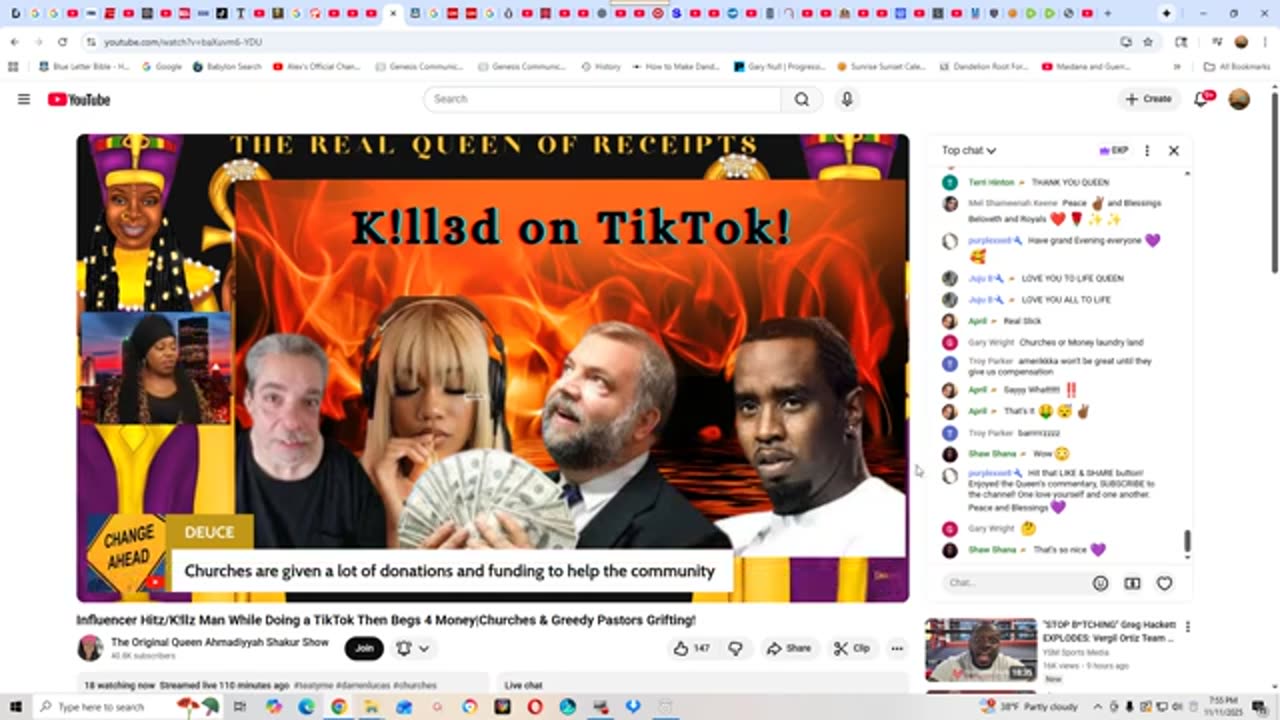This screenshot has height=720, width=1280.
Task: Open How to Make Dandelion bookmark
Action: pos(675,66)
